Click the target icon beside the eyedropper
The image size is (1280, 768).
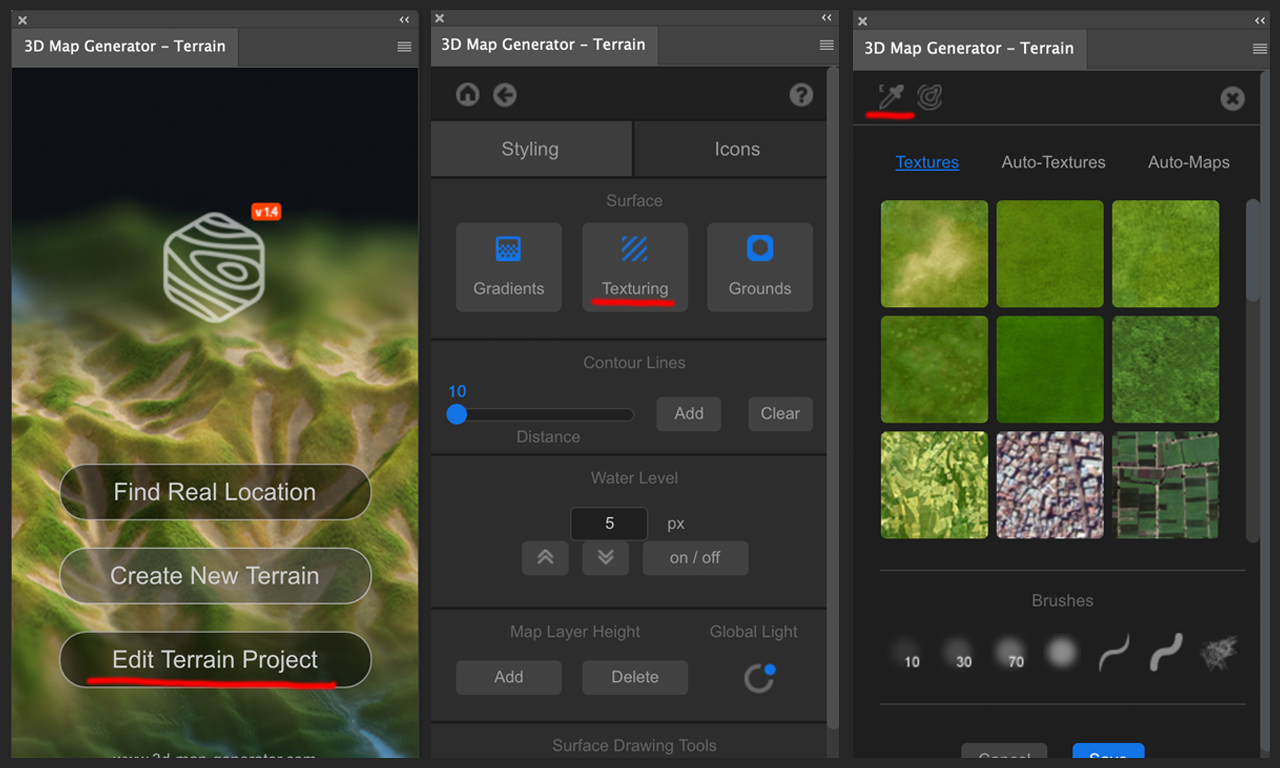(x=930, y=97)
